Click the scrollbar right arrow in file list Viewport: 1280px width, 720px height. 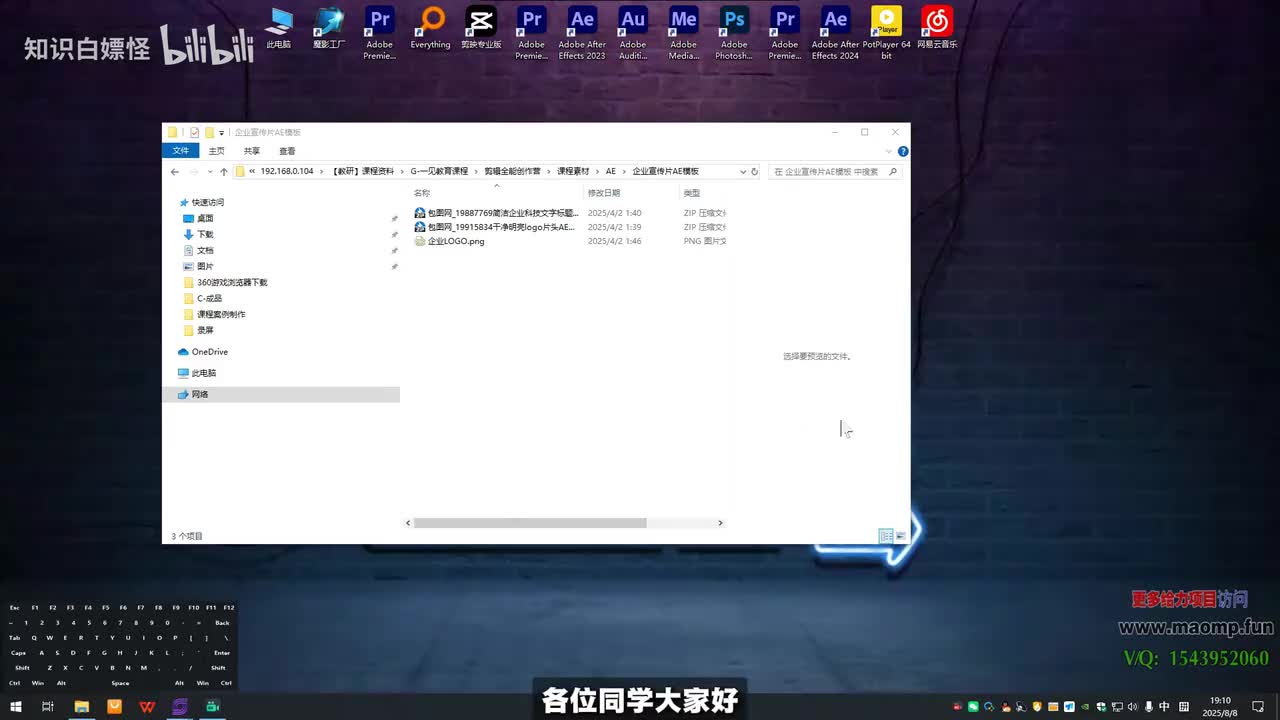tap(720, 523)
